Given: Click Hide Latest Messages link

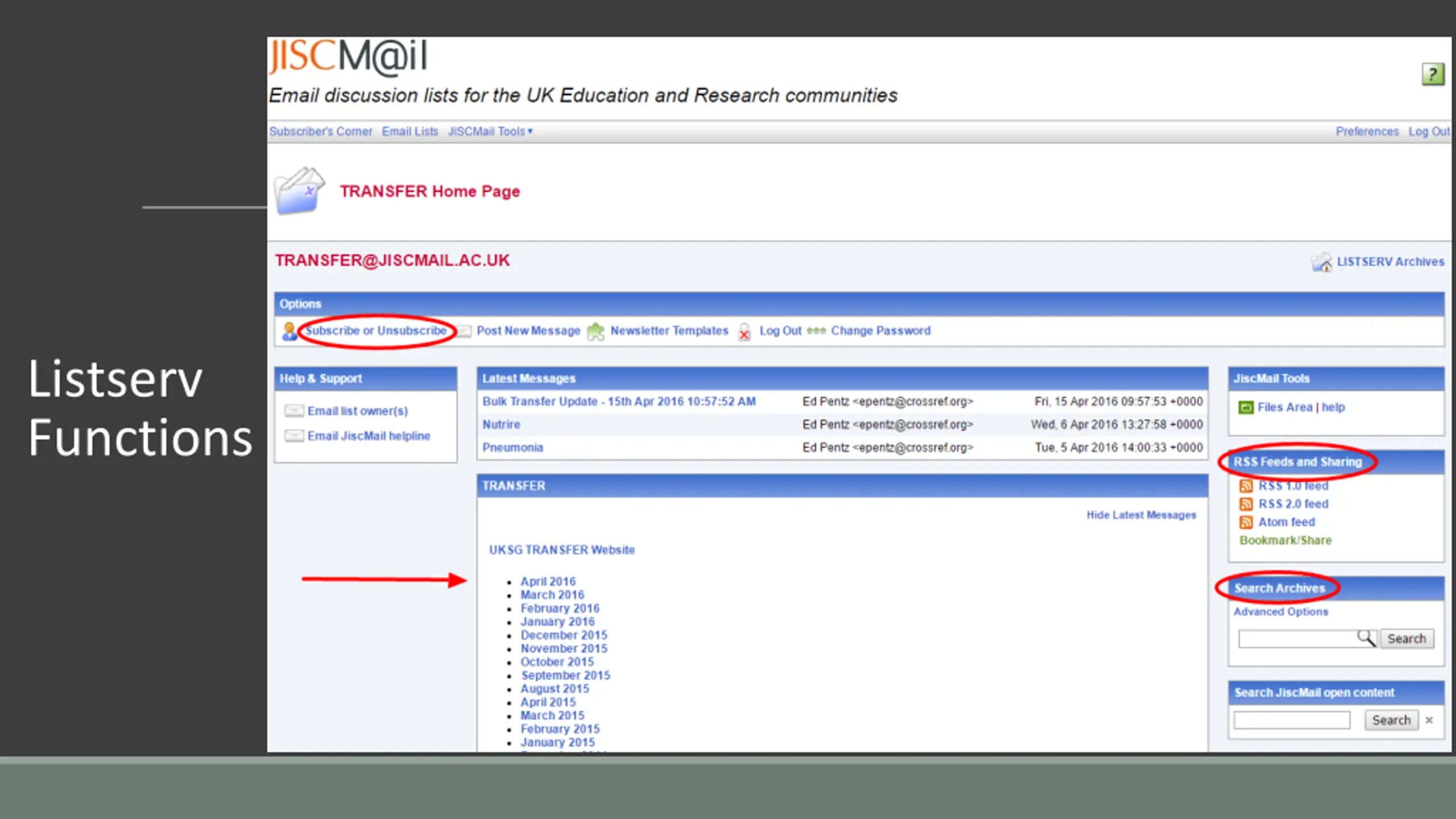Looking at the screenshot, I should pos(1141,515).
